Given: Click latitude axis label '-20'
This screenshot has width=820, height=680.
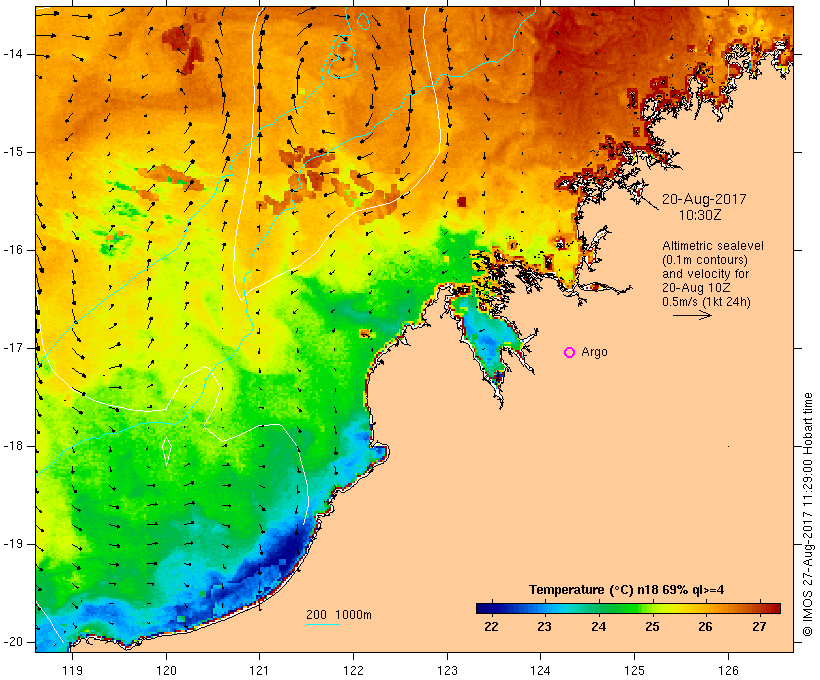Looking at the screenshot, I should [12, 642].
